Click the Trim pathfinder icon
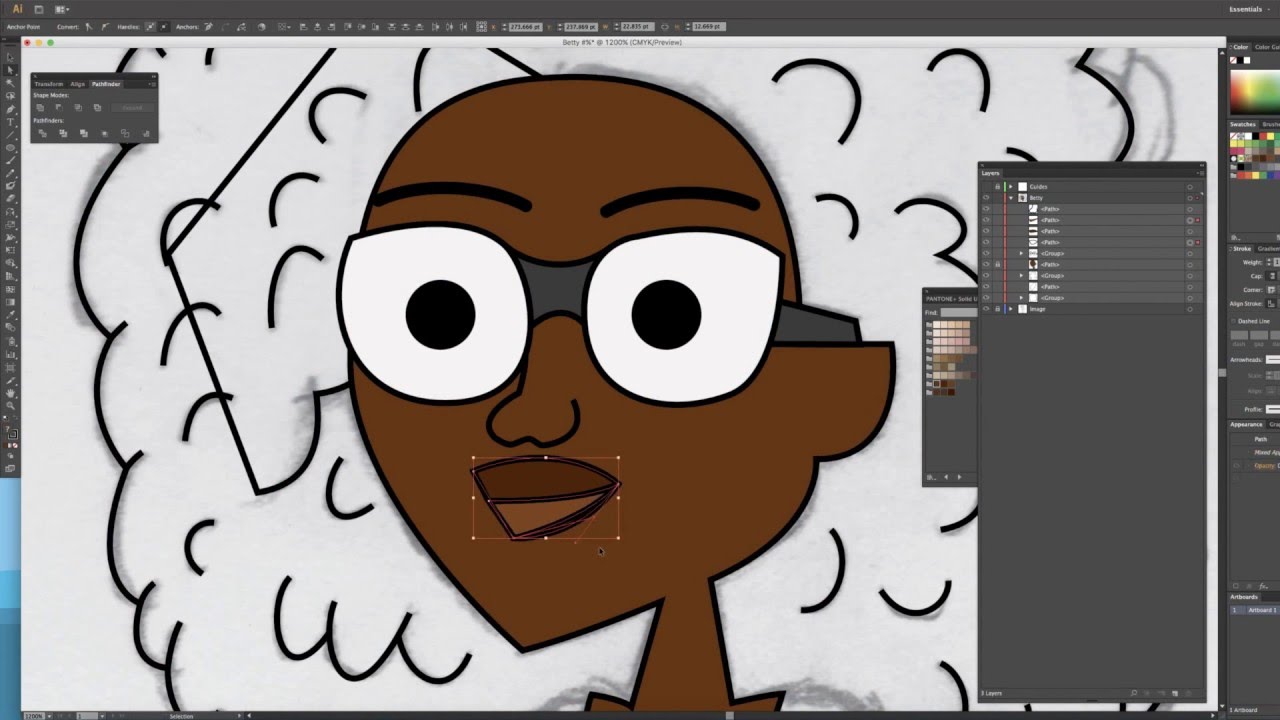Screen dimensions: 1280x720 (x=63, y=133)
